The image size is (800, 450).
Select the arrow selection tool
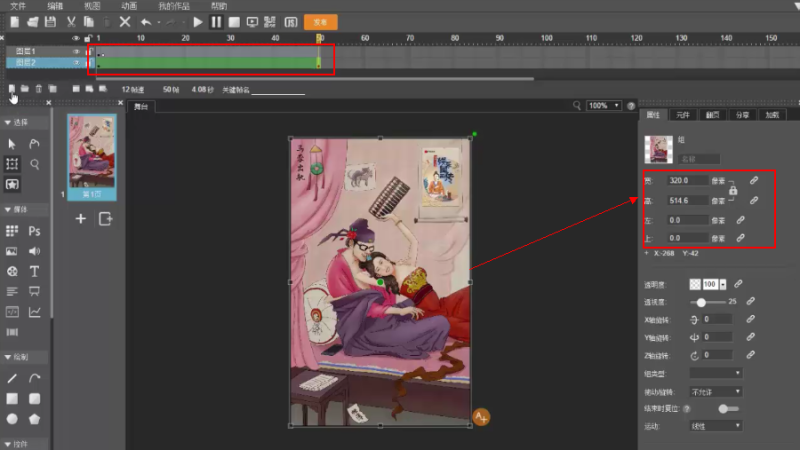coord(12,144)
